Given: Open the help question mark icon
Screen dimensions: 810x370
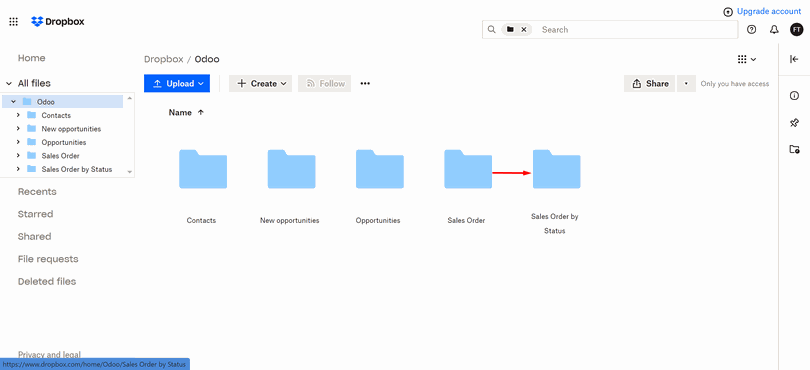Looking at the screenshot, I should [x=752, y=29].
